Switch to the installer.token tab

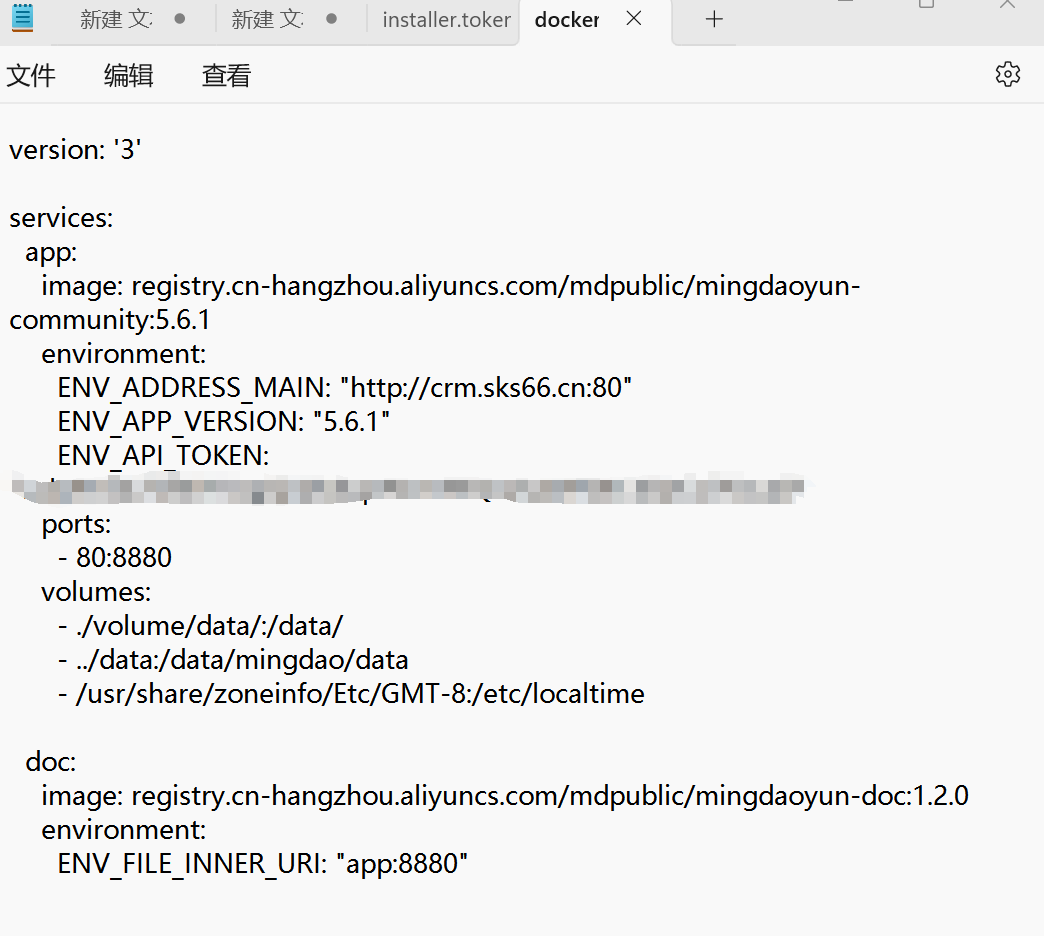click(446, 19)
